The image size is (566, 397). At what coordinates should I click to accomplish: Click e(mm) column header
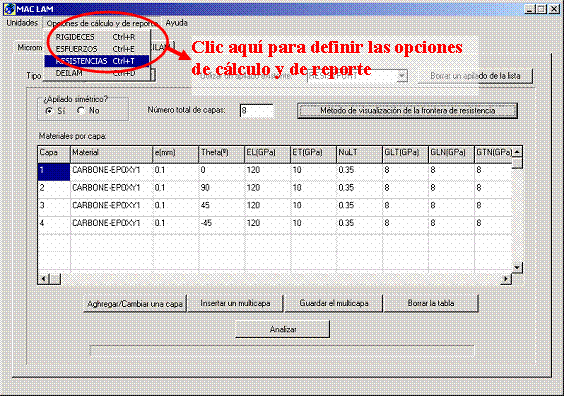[x=176, y=154]
